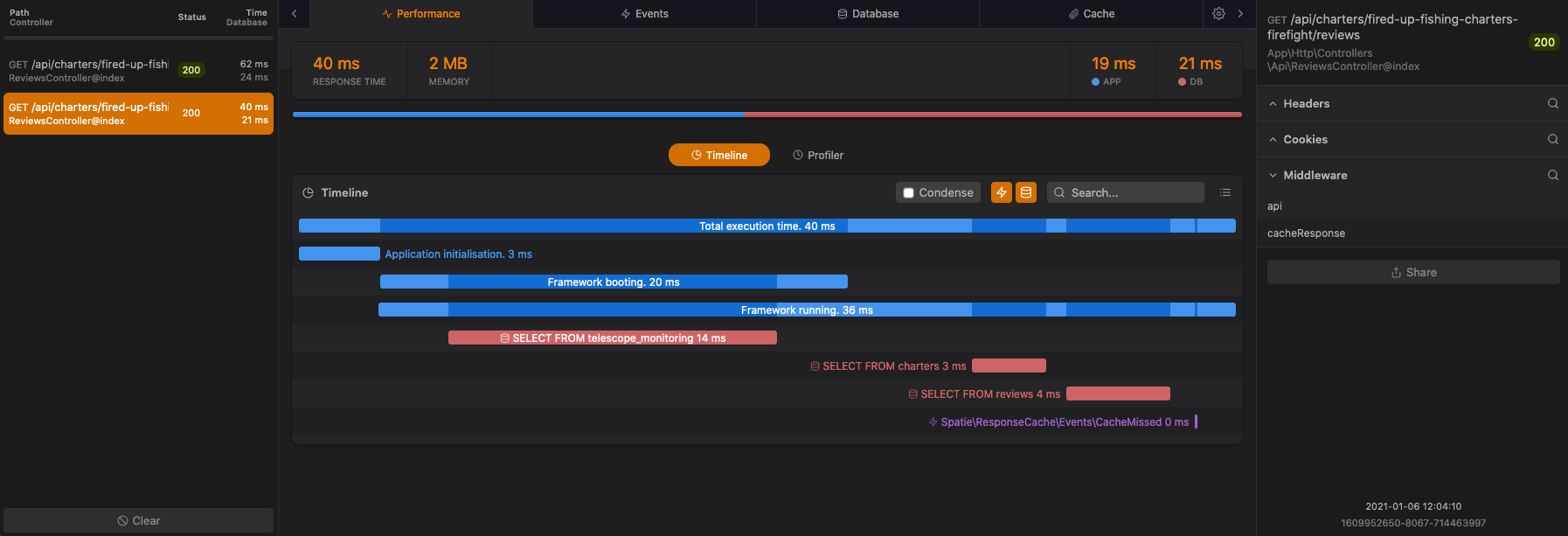Select the 62 ms request row
This screenshot has width=1568, height=536.
pyautogui.click(x=138, y=71)
